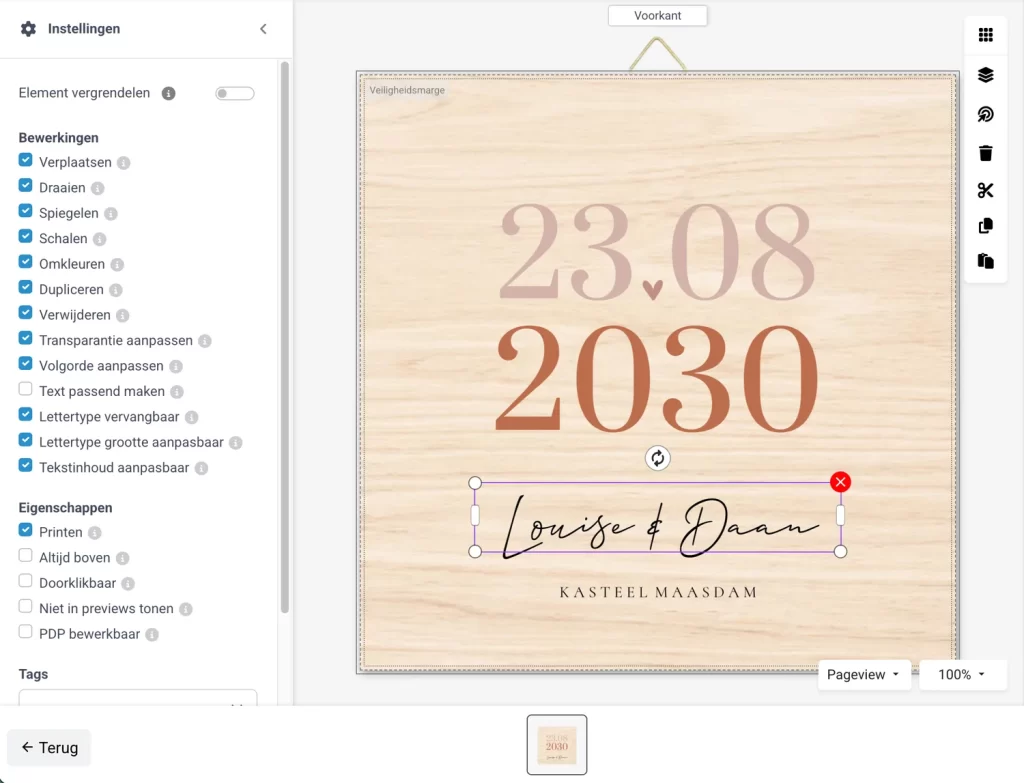Select the page thumbnail at bottom
The width and height of the screenshot is (1024, 783).
pos(557,745)
